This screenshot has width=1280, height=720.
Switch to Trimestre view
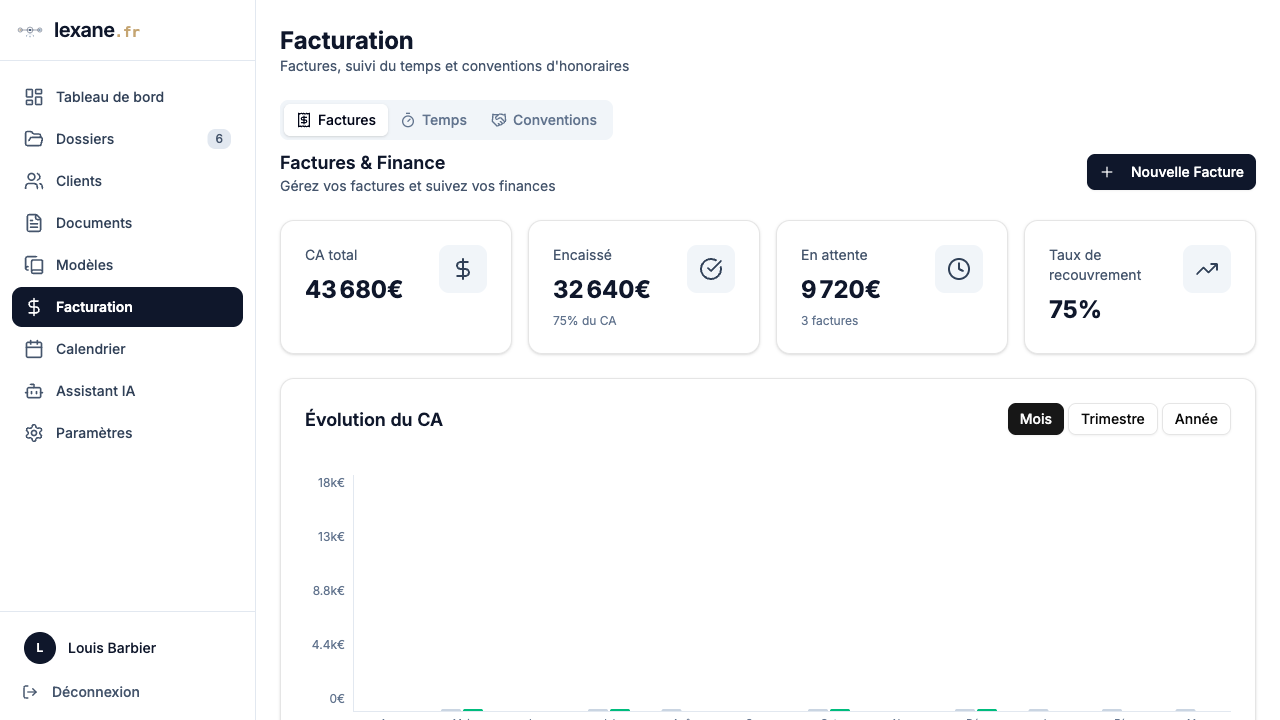[1112, 419]
